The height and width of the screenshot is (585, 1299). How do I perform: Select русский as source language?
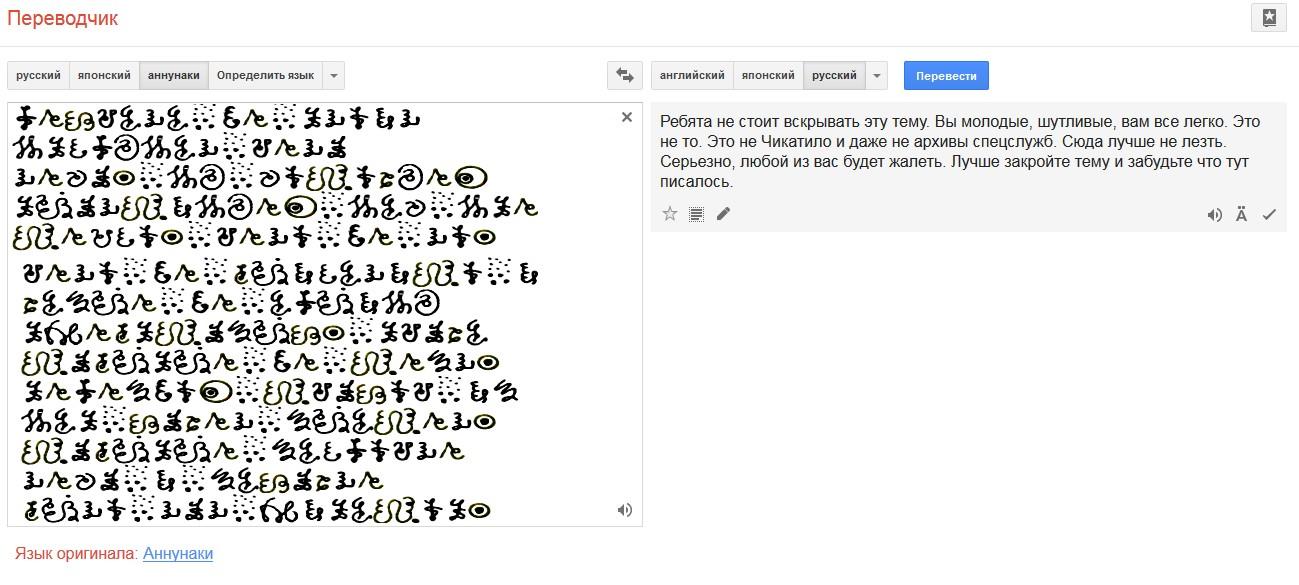(x=38, y=75)
